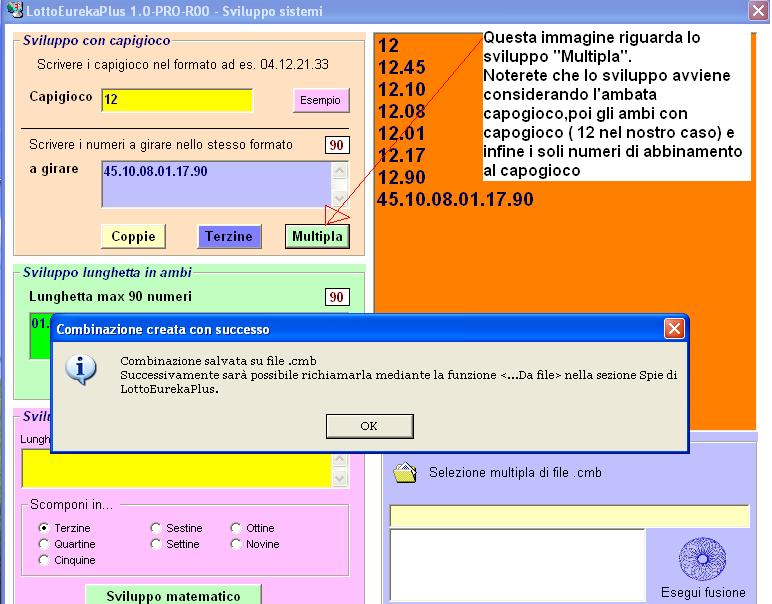The width and height of the screenshot is (772, 604).
Task: Click OK in the success dialog
Action: [x=369, y=426]
